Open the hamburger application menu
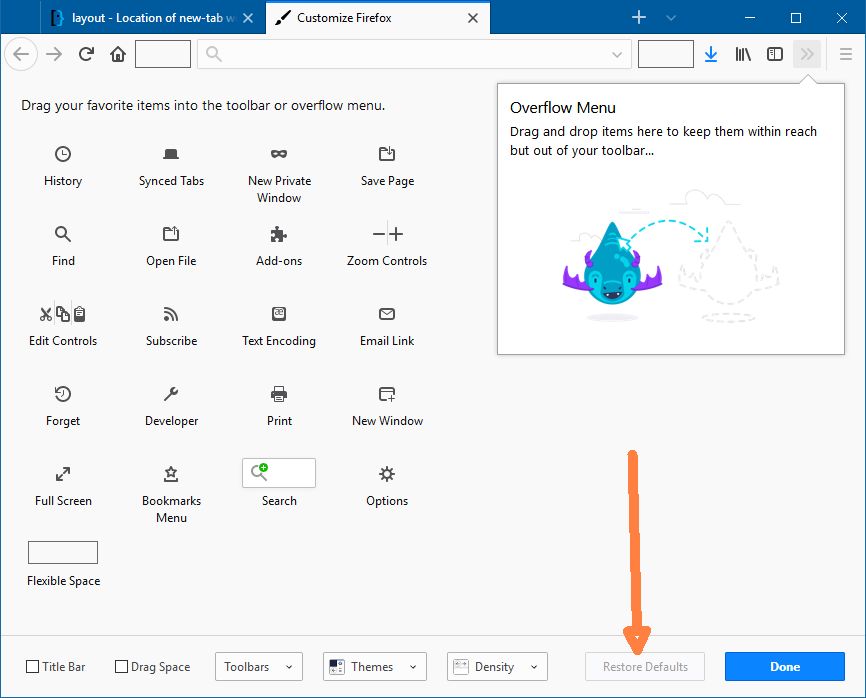866x698 pixels. 846,54
